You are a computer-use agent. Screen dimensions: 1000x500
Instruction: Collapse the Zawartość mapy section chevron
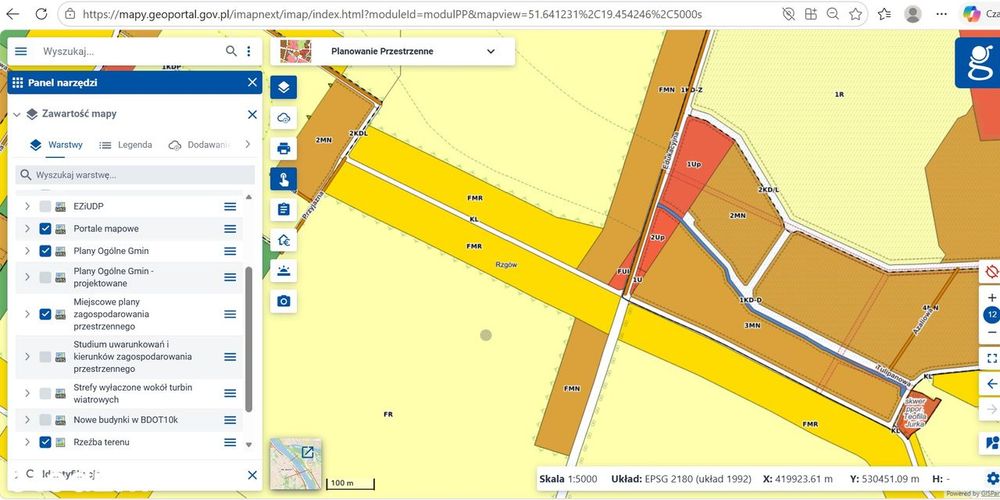click(x=17, y=115)
